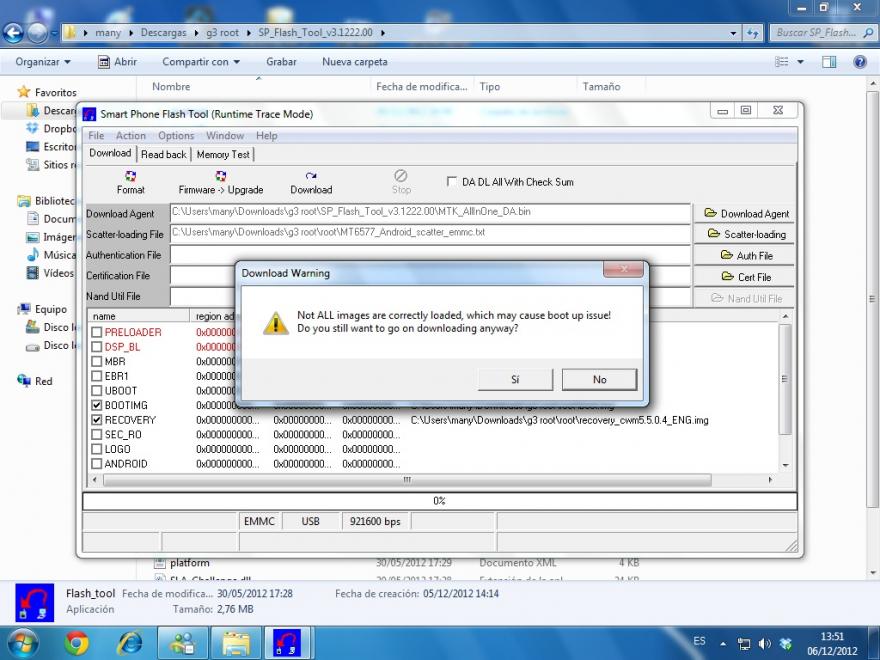This screenshot has height=660, width=880.
Task: Open the Options menu
Action: [x=176, y=135]
